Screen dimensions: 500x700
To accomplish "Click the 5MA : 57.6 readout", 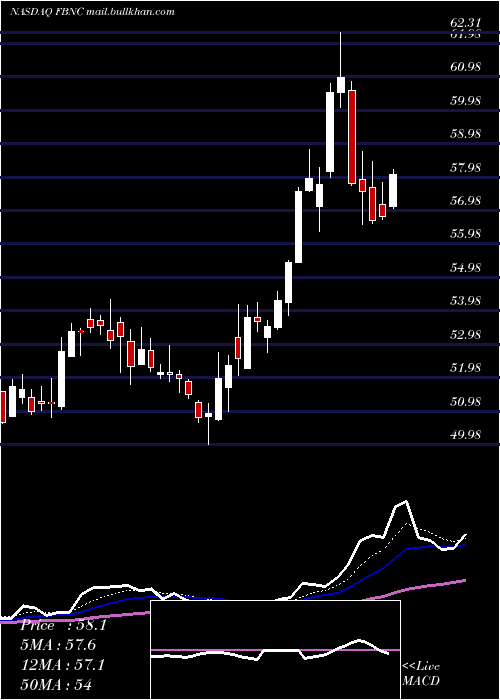I will [58, 645].
